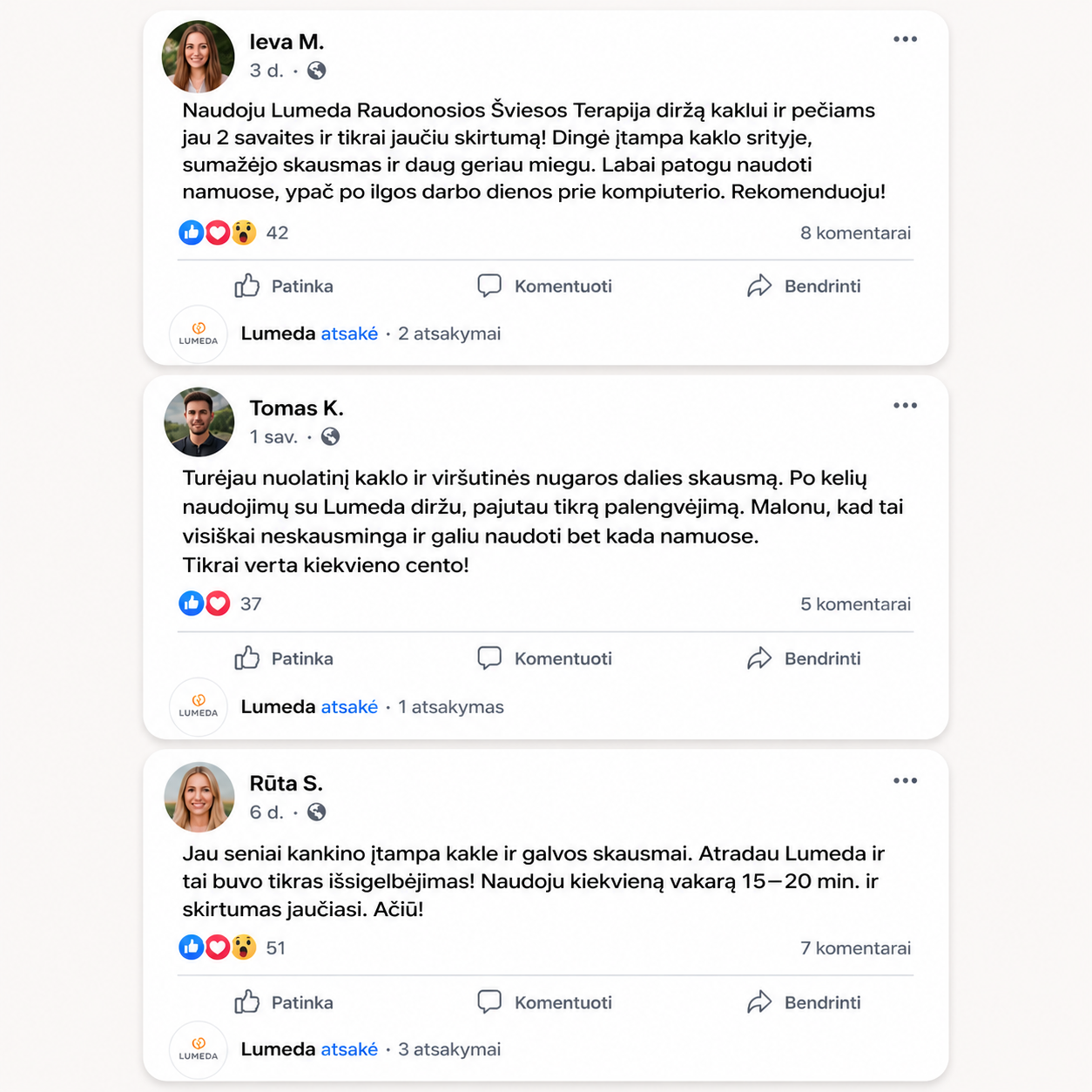Open three-dot menu on Tomas K.'s post
Screen dimensions: 1092x1092
905,406
